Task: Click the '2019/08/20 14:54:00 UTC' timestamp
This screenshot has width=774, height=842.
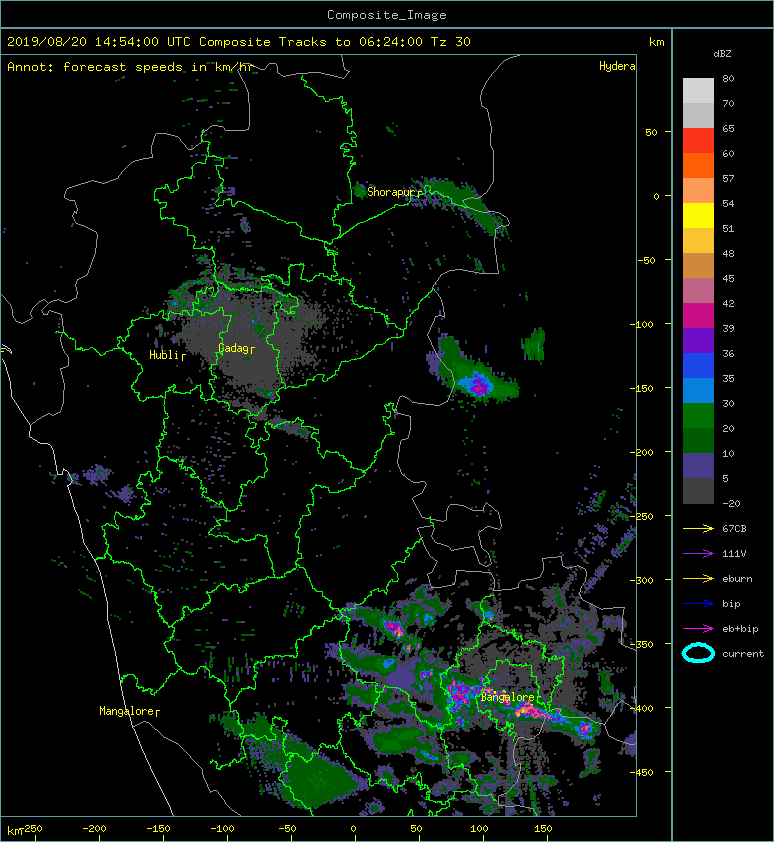Action: pyautogui.click(x=99, y=42)
